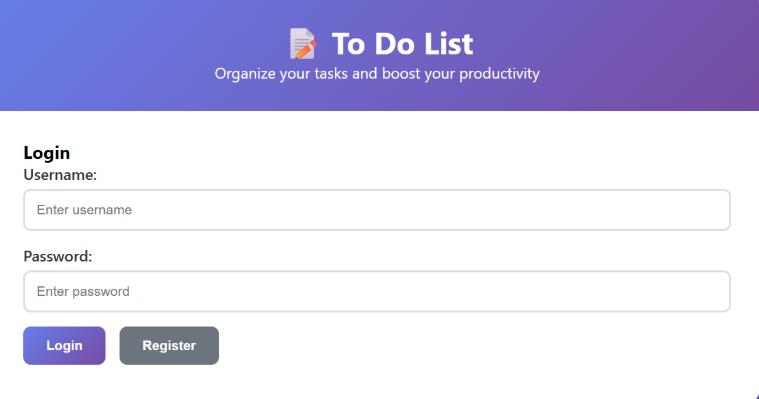Click the memo and pencil icon
The image size is (759, 399).
point(303,44)
